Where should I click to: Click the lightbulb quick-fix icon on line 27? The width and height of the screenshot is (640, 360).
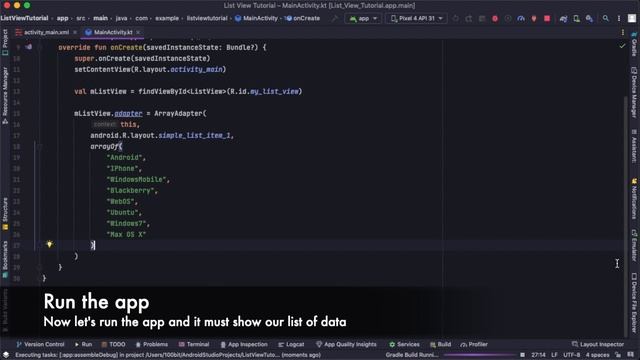click(x=49, y=244)
